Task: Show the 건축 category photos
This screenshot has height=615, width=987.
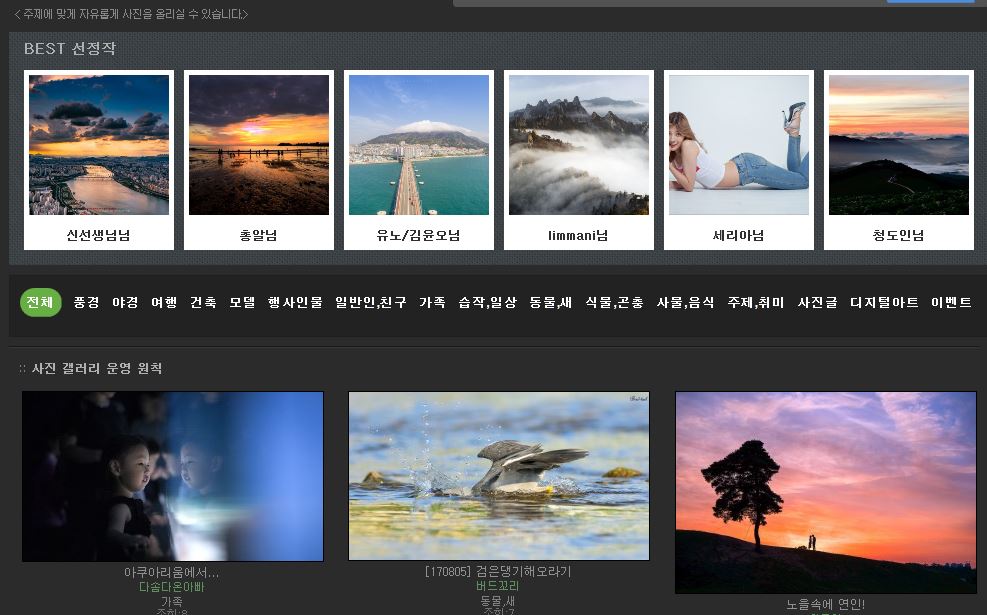Action: pos(203,302)
